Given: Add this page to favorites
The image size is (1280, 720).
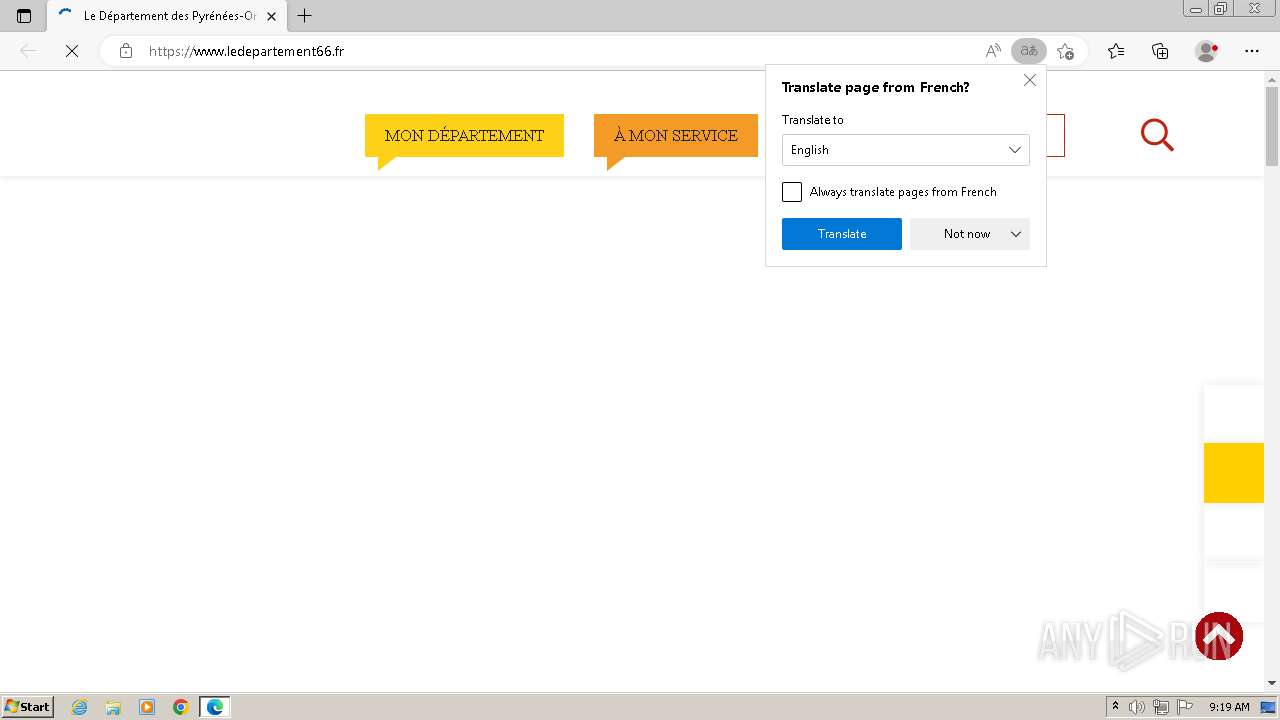Looking at the screenshot, I should (x=1066, y=51).
